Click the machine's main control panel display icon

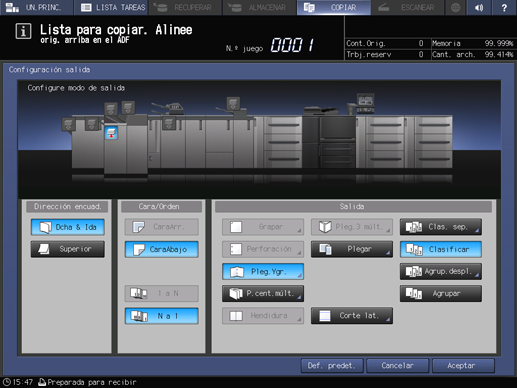[365, 104]
